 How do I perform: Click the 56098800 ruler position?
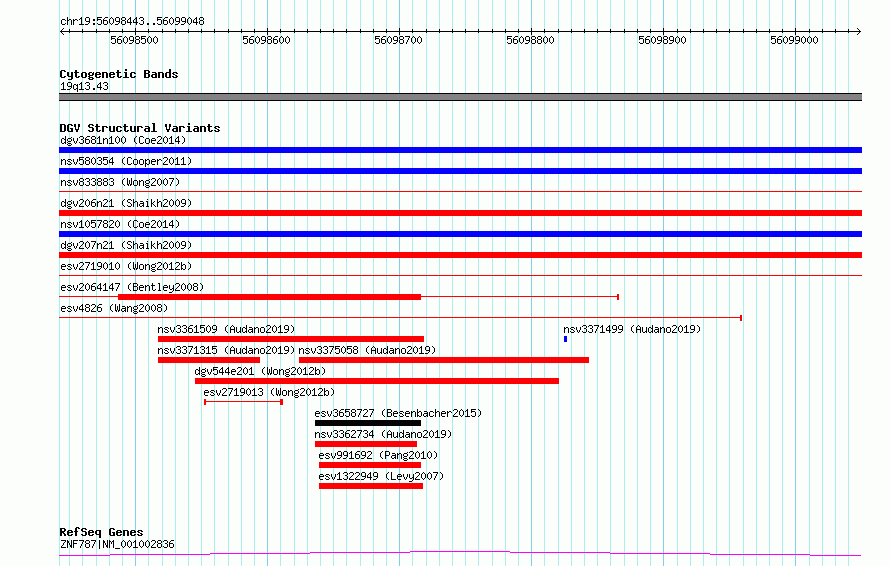point(530,40)
